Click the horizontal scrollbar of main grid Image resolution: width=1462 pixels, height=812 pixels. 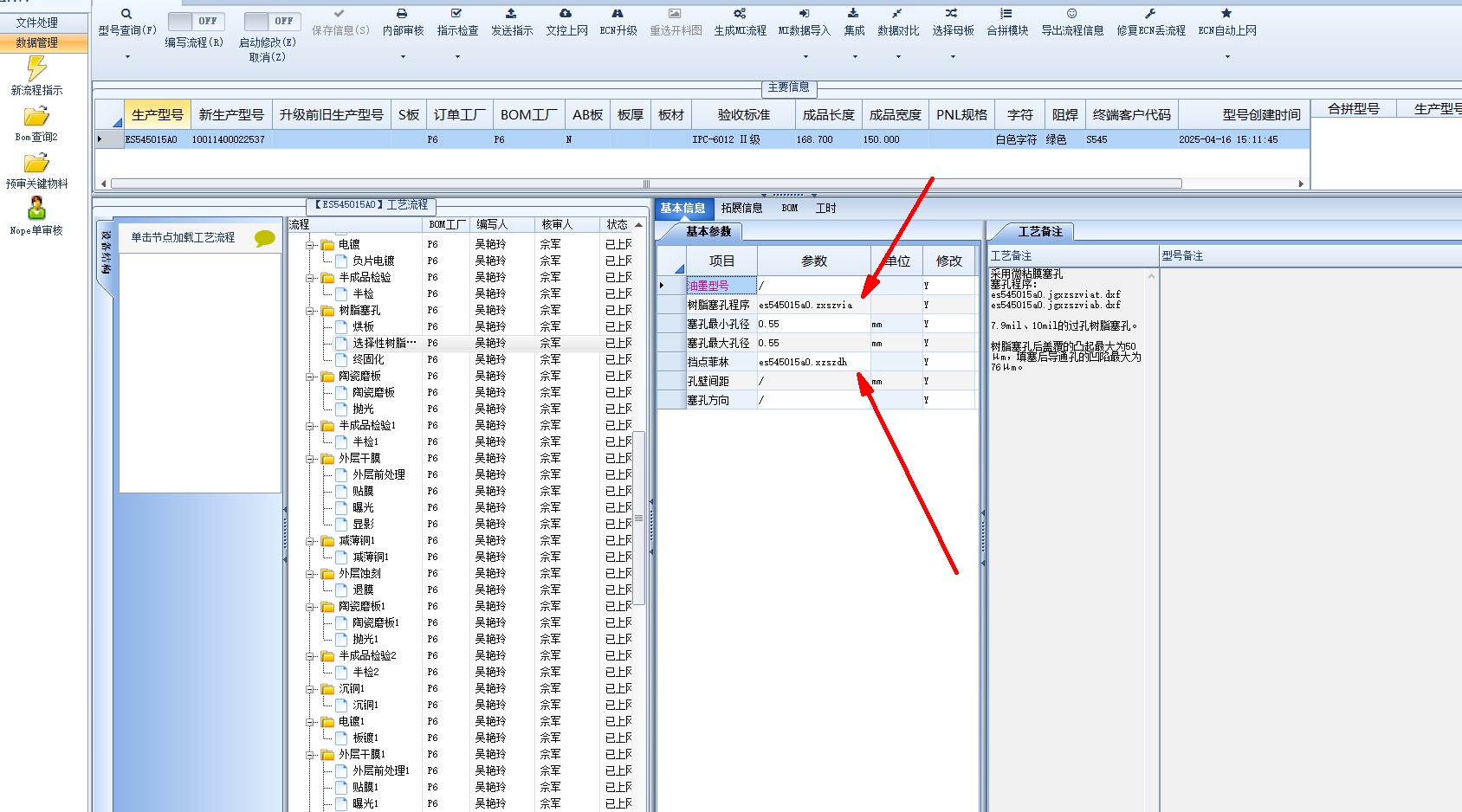(645, 184)
